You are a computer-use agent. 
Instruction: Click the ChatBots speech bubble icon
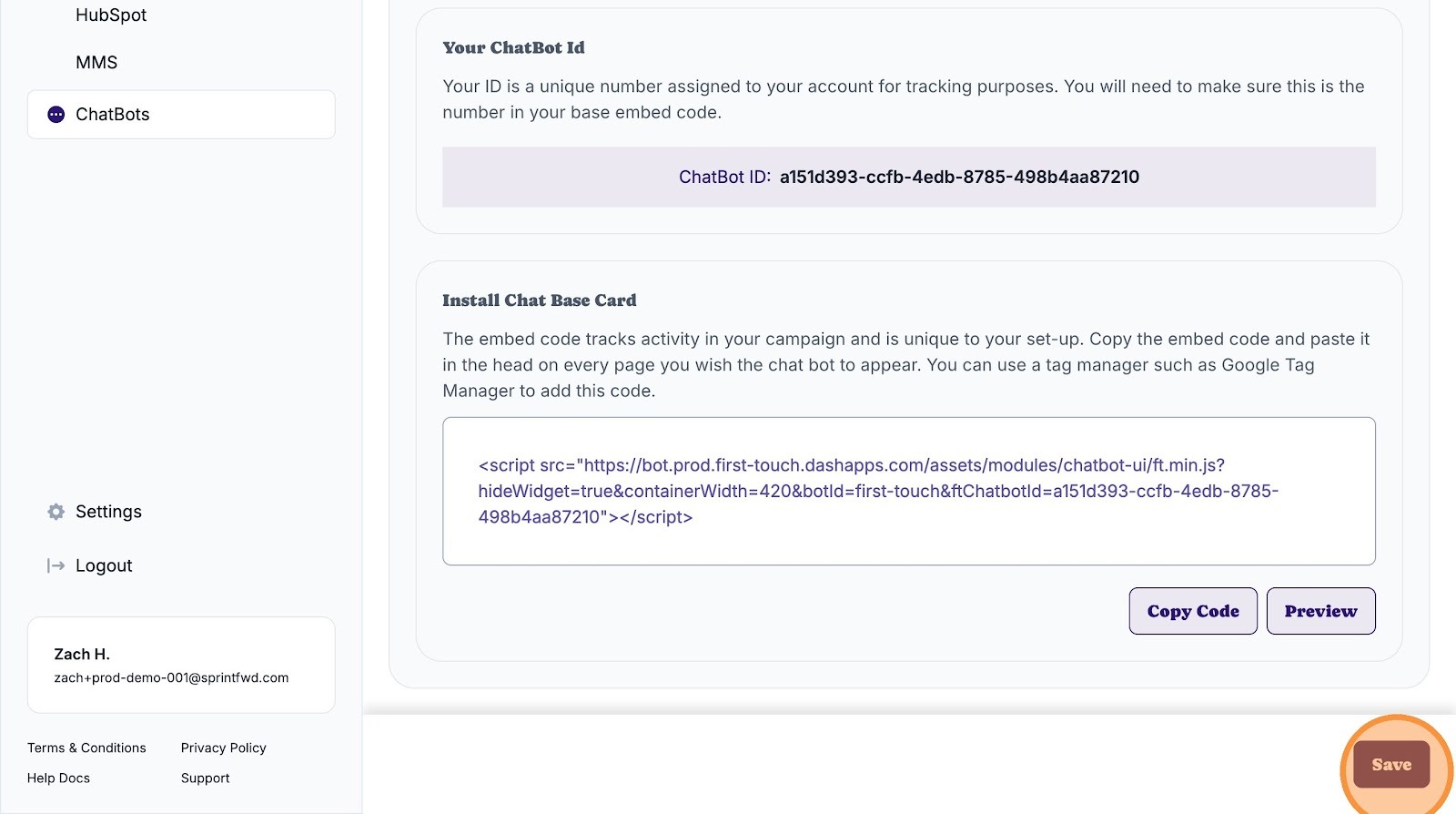(x=56, y=115)
